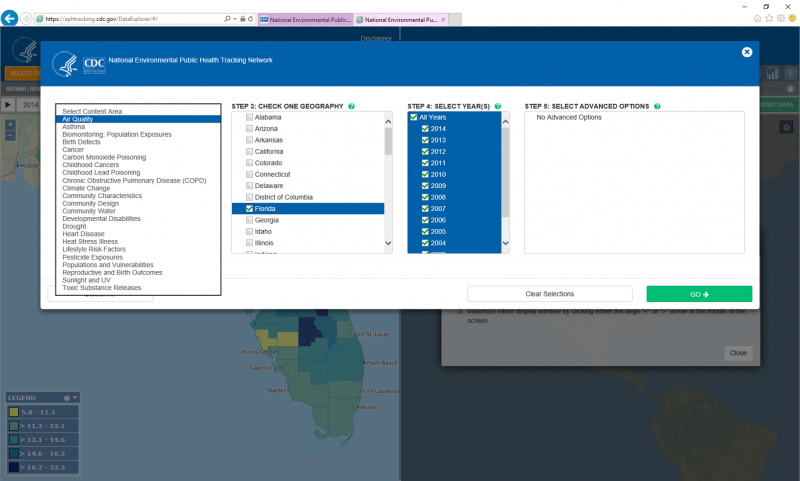Close the dialog with the X icon

point(746,52)
